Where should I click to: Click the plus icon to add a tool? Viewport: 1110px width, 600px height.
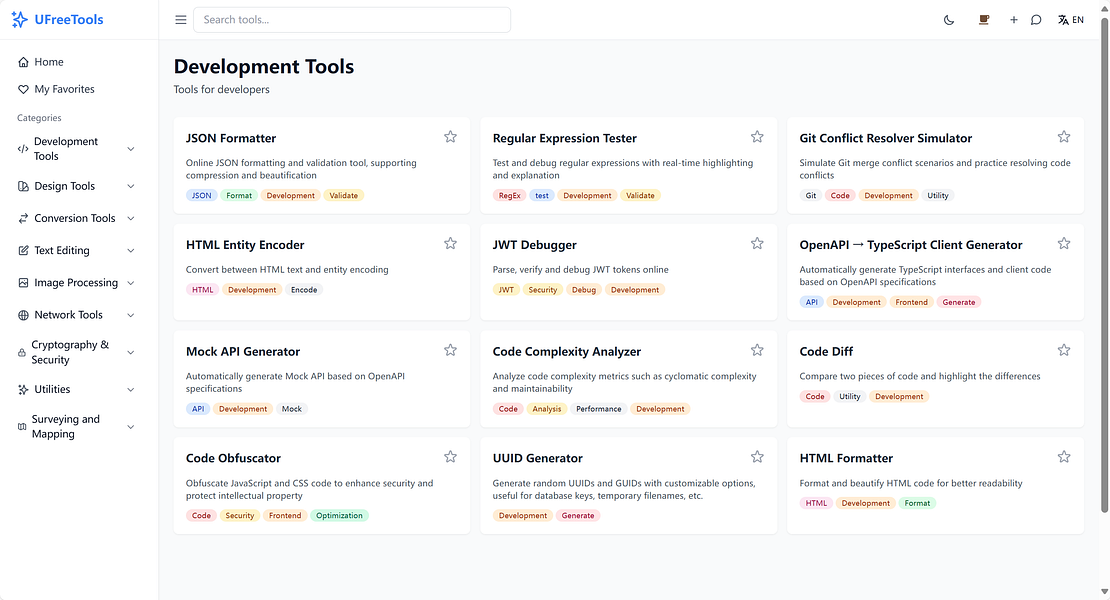coord(1013,19)
